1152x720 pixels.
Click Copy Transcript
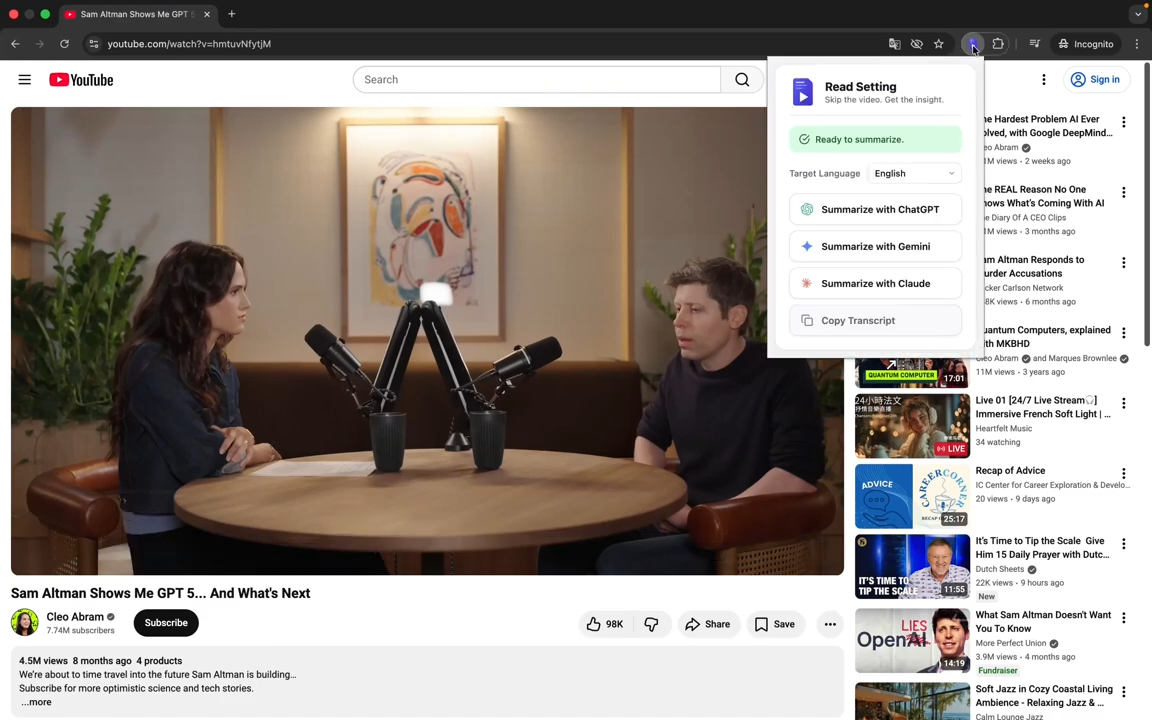point(875,320)
